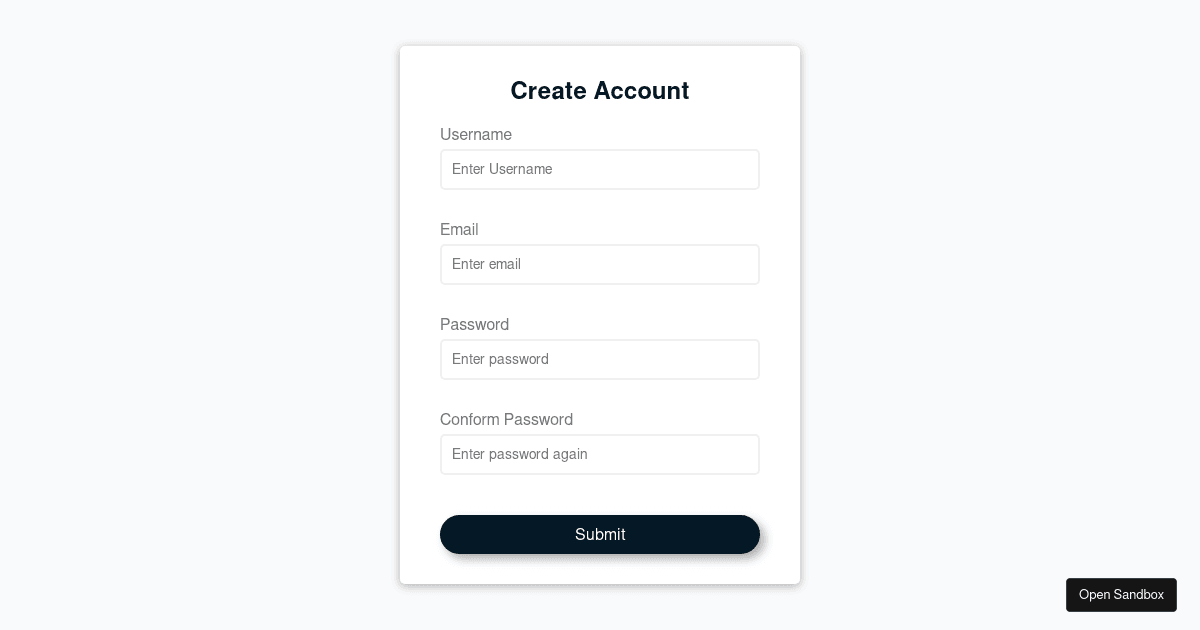Click the Enter email input field
The image size is (1200, 630).
pyautogui.click(x=600, y=264)
